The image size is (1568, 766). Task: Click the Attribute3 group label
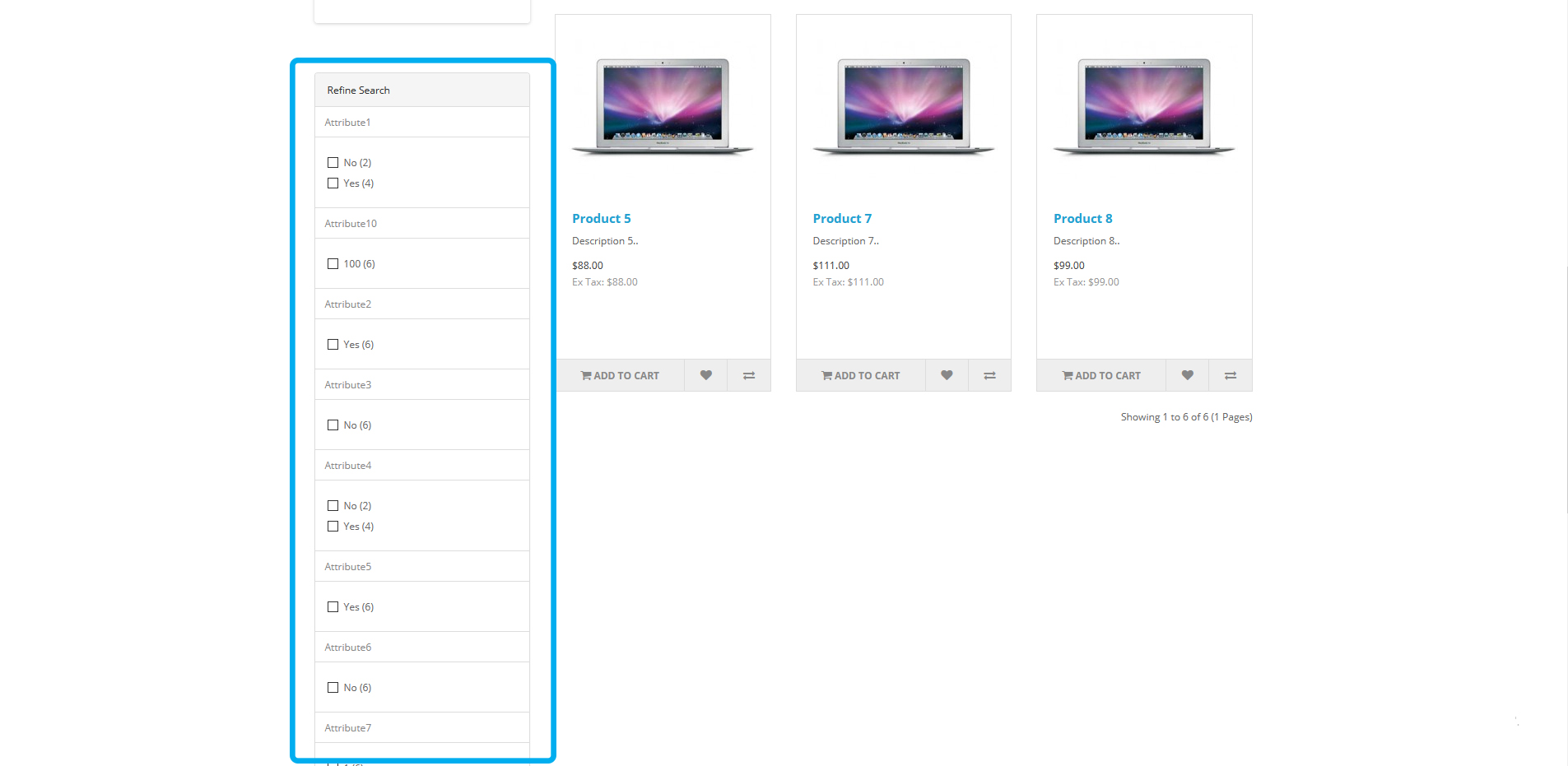(x=348, y=385)
